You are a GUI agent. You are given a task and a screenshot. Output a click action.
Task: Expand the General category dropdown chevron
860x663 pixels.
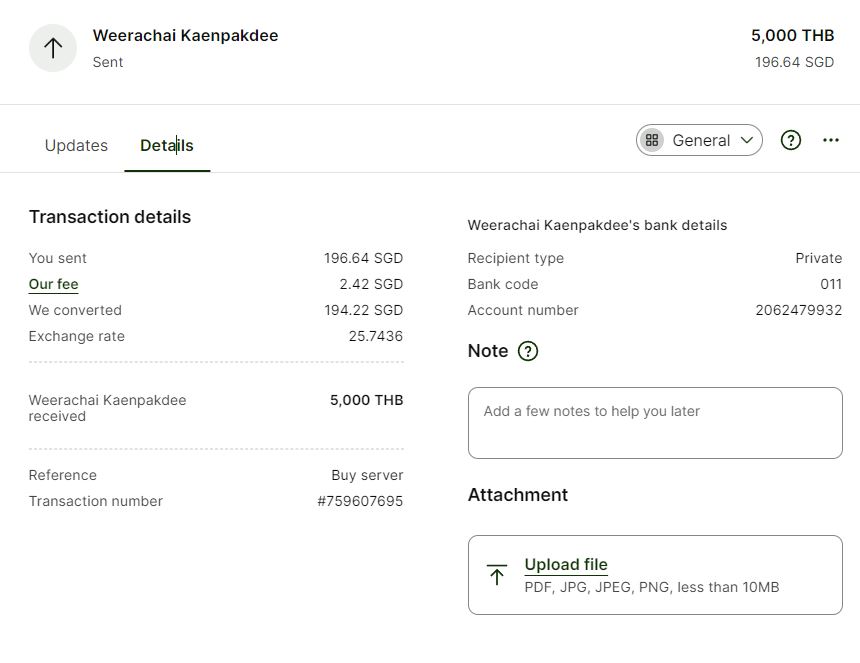pos(746,140)
